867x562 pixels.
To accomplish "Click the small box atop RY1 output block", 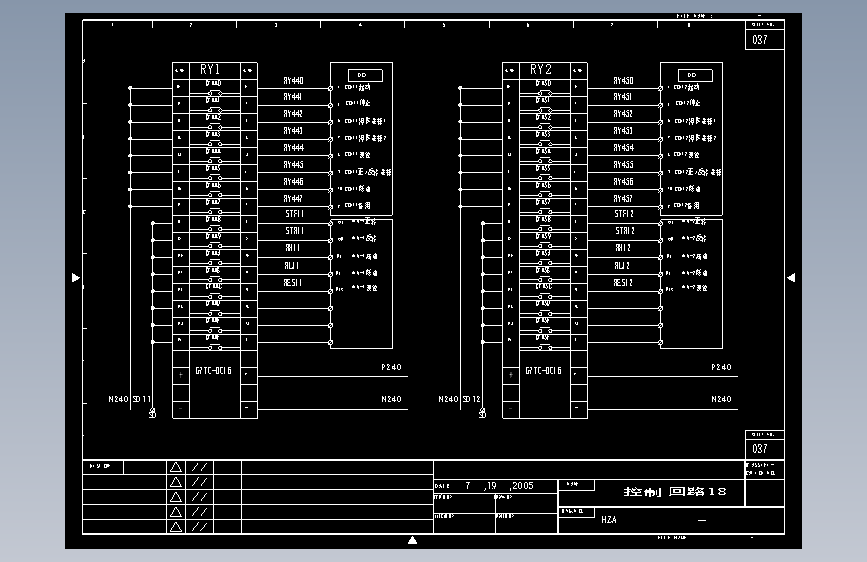I will tap(365, 75).
